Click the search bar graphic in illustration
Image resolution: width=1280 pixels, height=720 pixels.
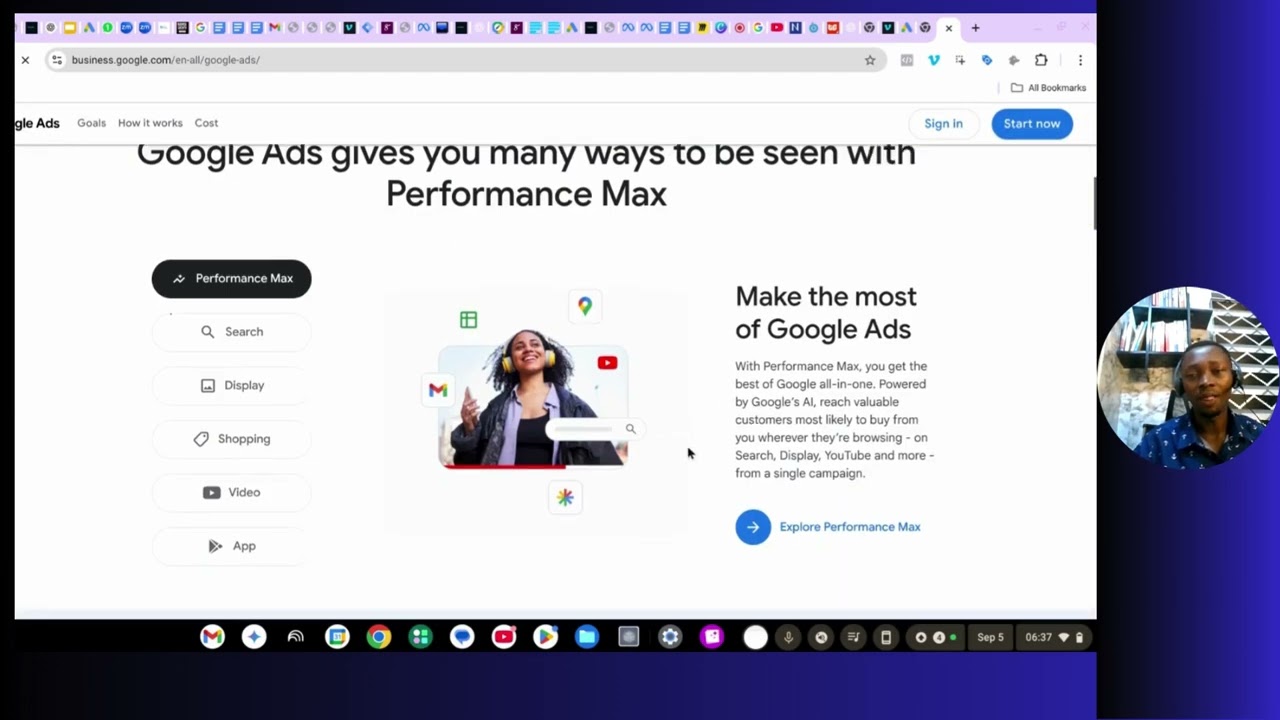(x=595, y=429)
